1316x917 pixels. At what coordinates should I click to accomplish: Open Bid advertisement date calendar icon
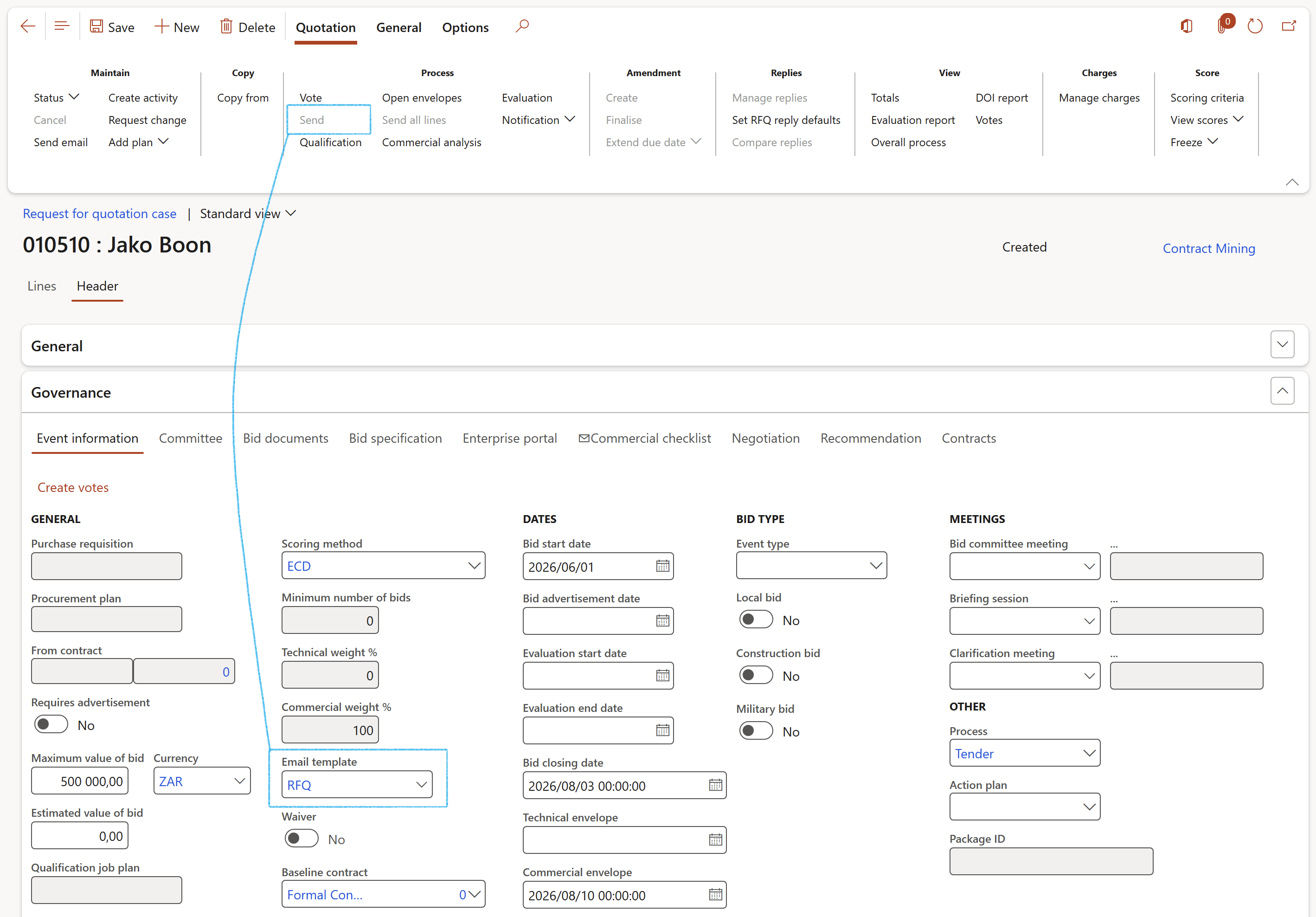662,620
